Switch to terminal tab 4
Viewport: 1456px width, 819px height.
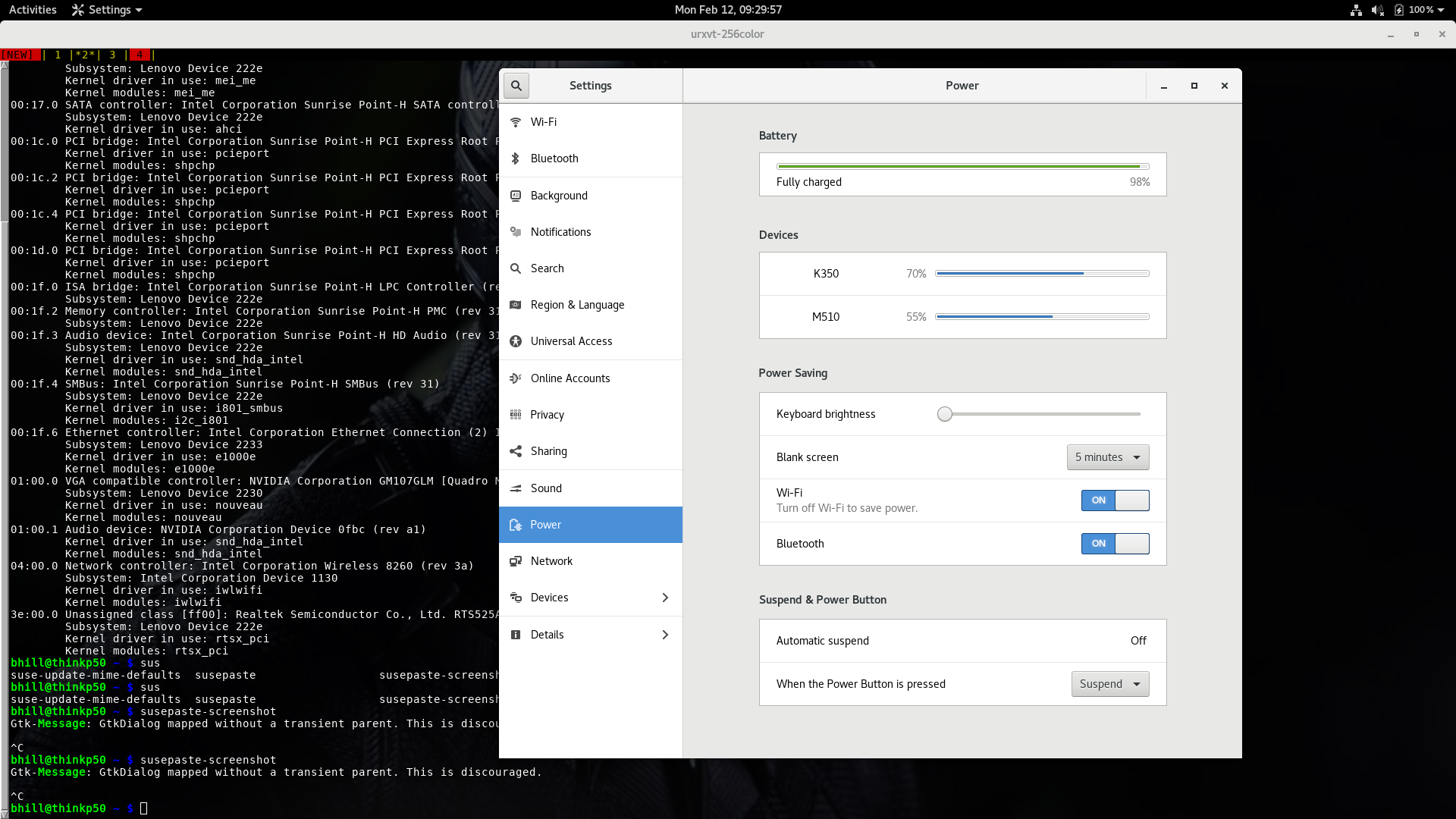tap(140, 55)
